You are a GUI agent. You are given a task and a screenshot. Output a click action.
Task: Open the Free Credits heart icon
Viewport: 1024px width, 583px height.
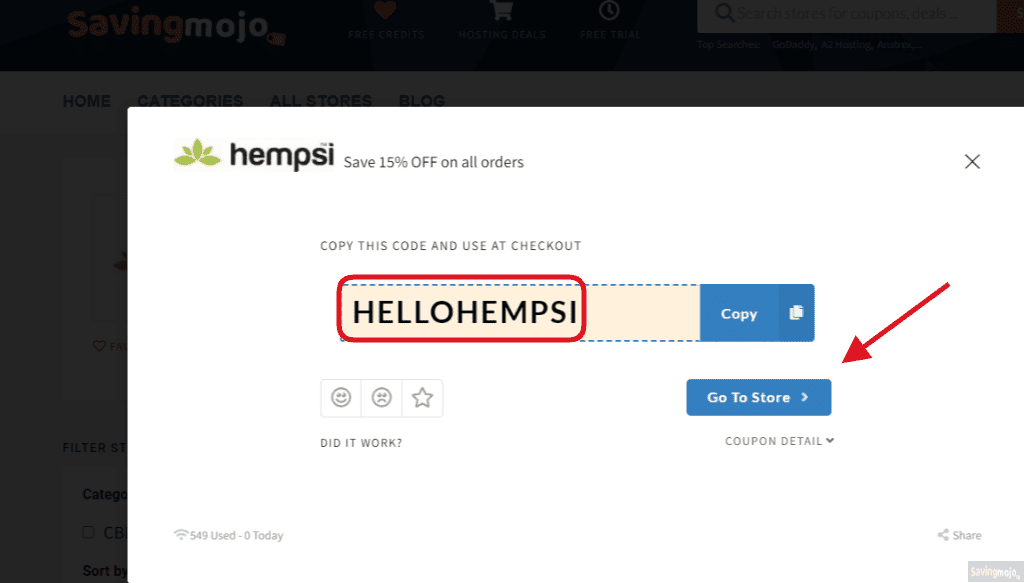(385, 10)
